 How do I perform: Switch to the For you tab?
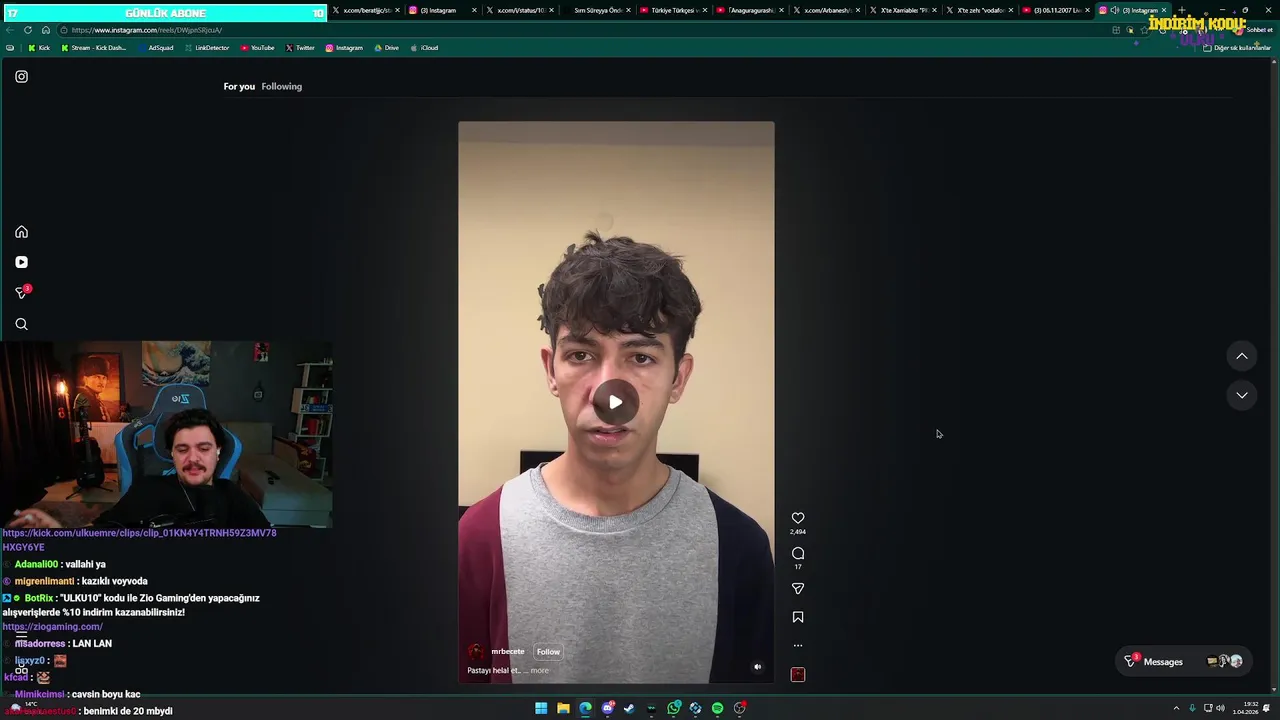click(239, 86)
